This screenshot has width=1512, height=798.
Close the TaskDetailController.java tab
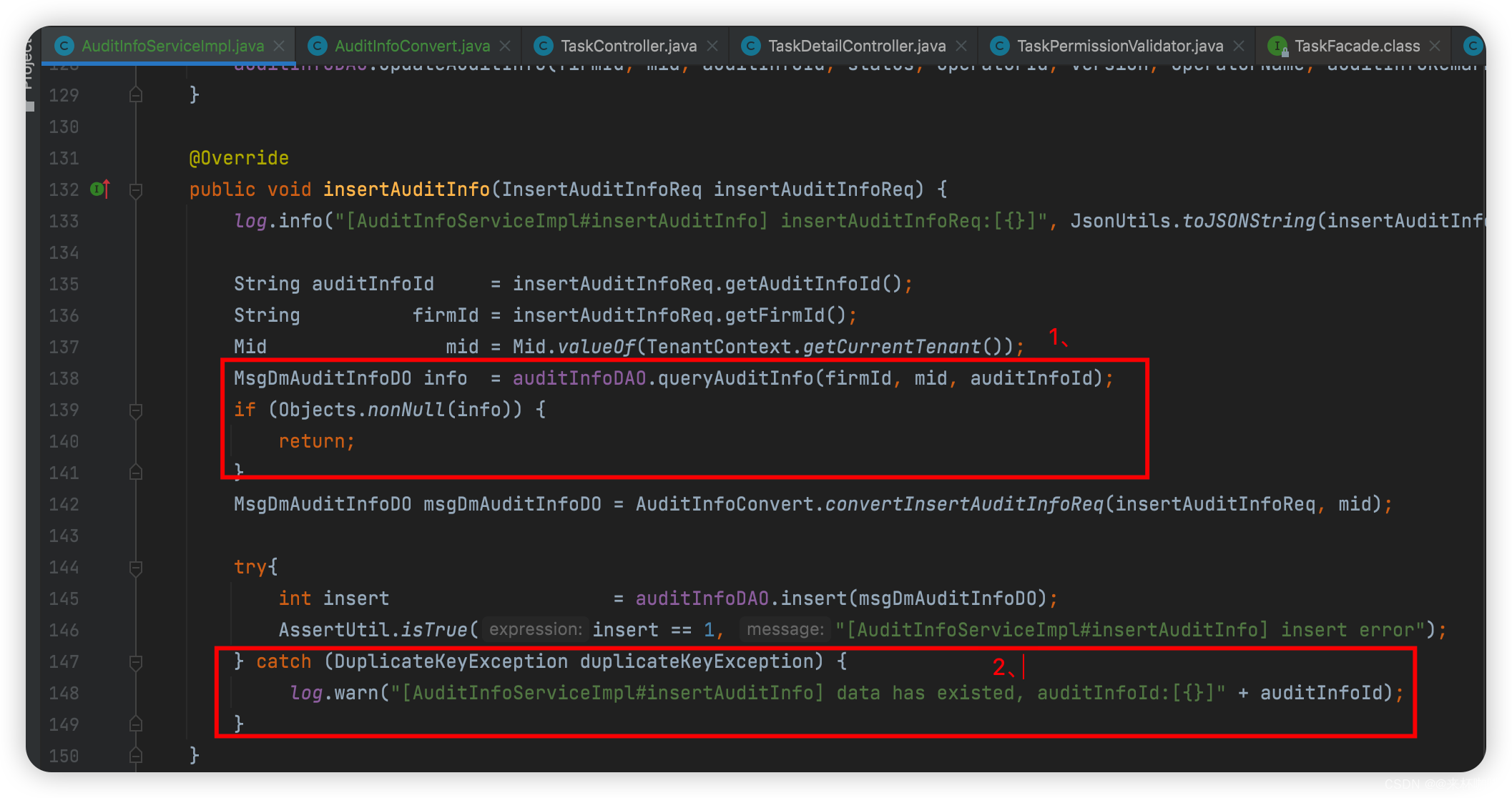tap(961, 46)
